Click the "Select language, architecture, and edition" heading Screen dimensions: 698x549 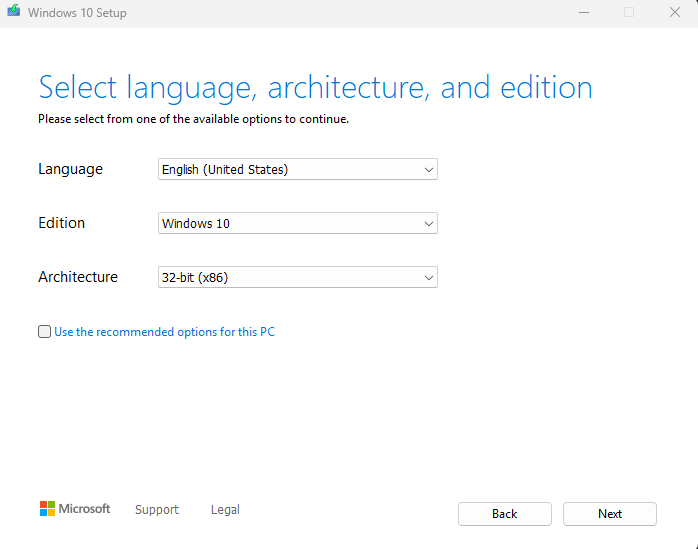pos(315,87)
